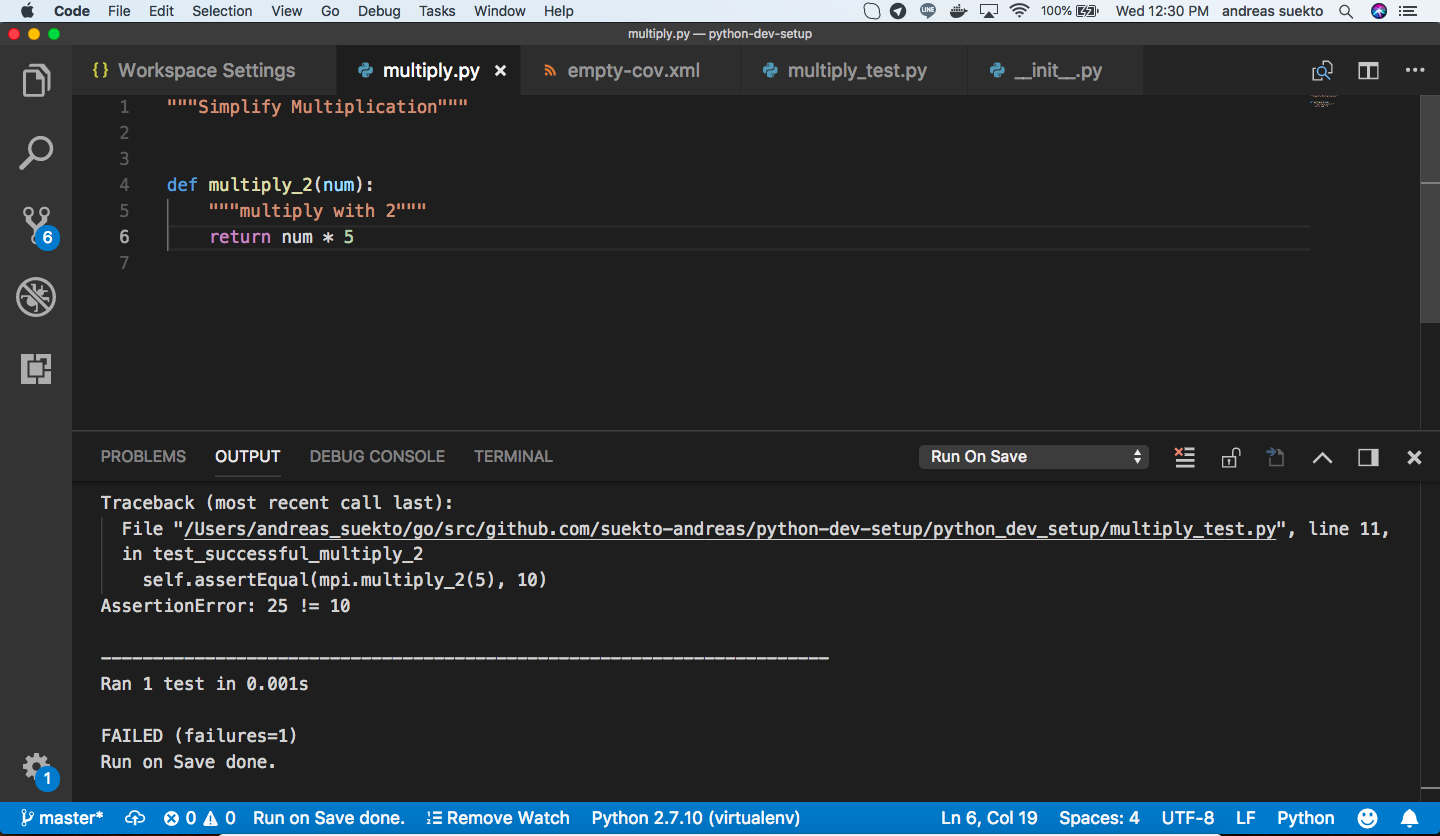Click the editor vertical scrollbar
Viewport: 1440px width, 836px height.
1429,210
